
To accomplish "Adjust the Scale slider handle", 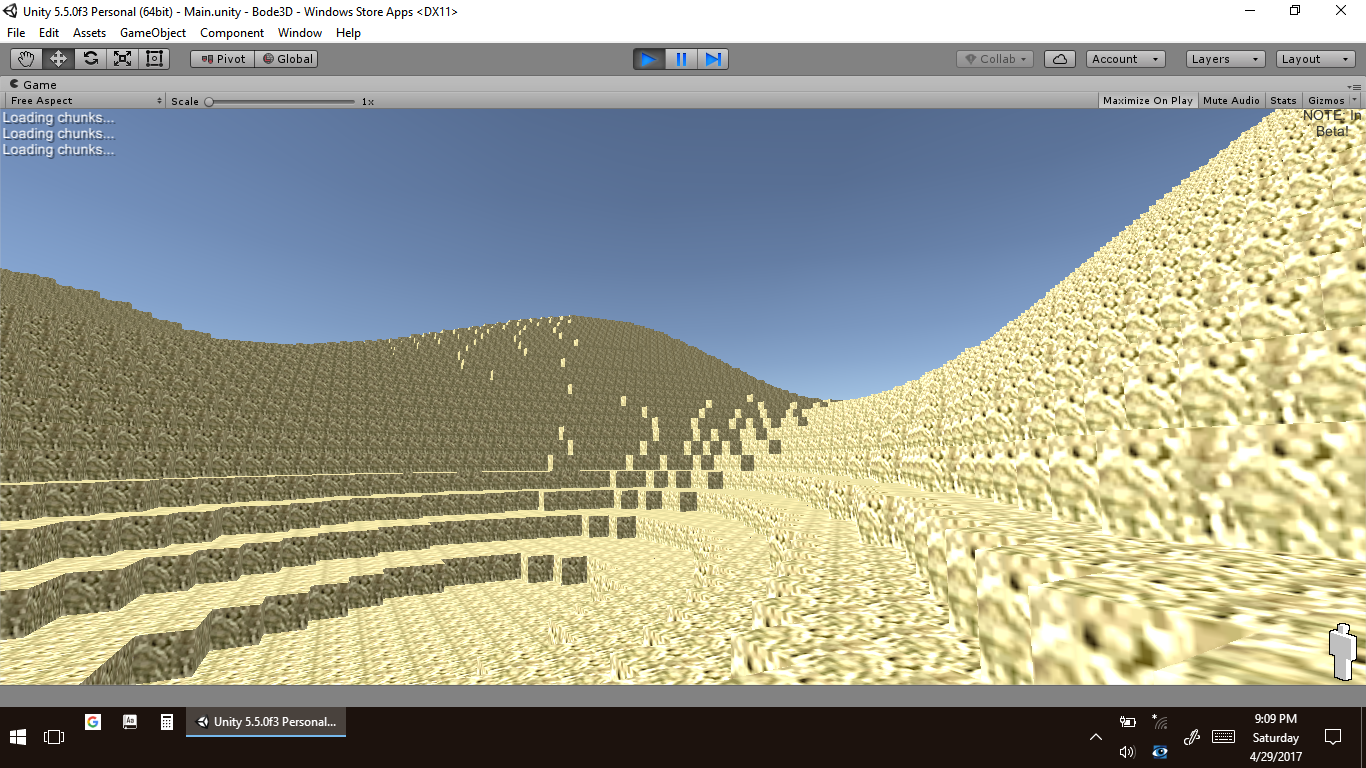I will point(209,101).
